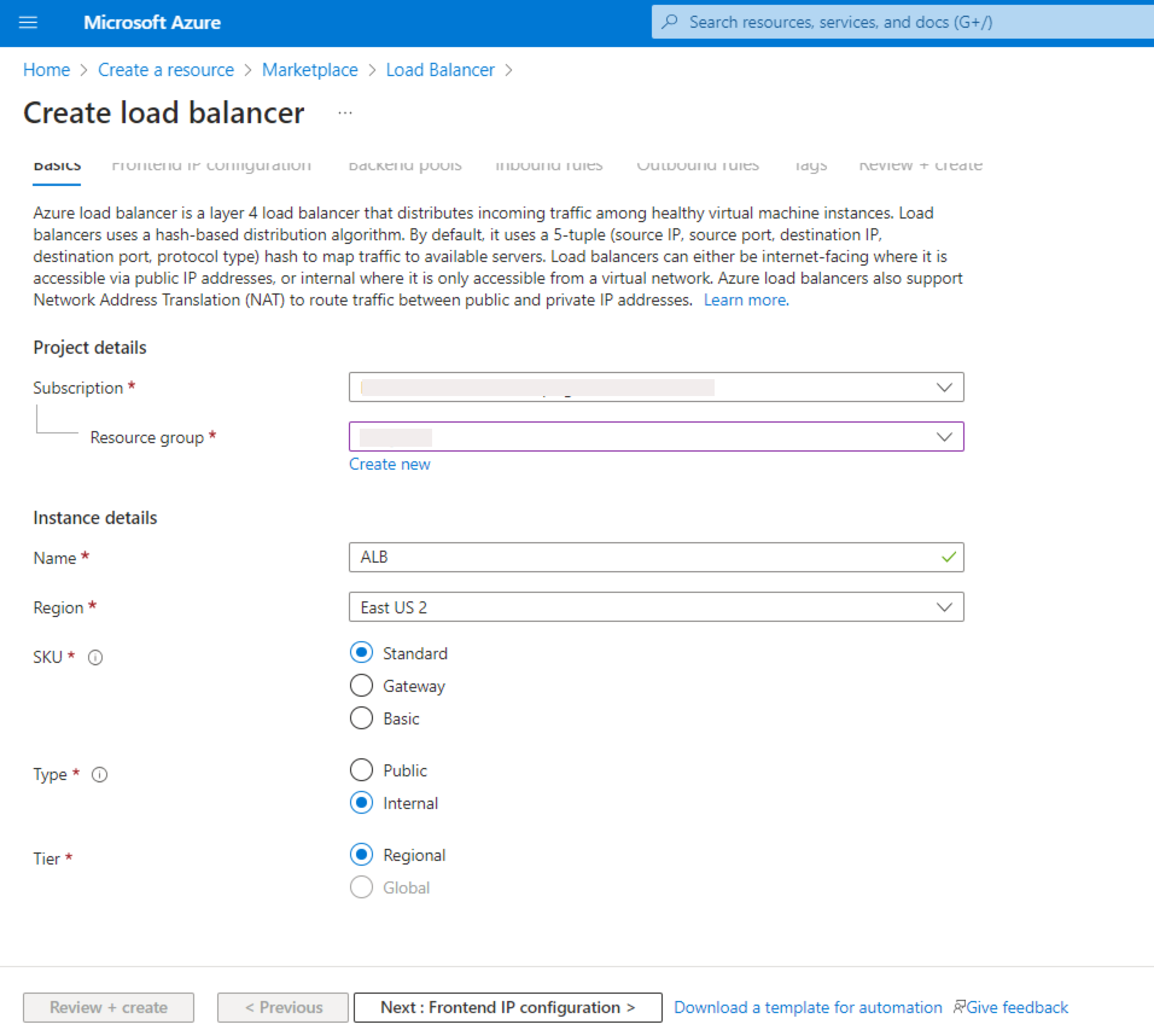Go to the Outbound rules tab

coord(698,165)
